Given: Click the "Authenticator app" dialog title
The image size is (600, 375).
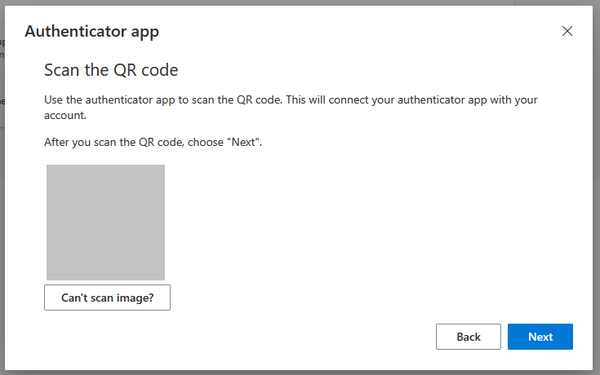Looking at the screenshot, I should [x=92, y=31].
